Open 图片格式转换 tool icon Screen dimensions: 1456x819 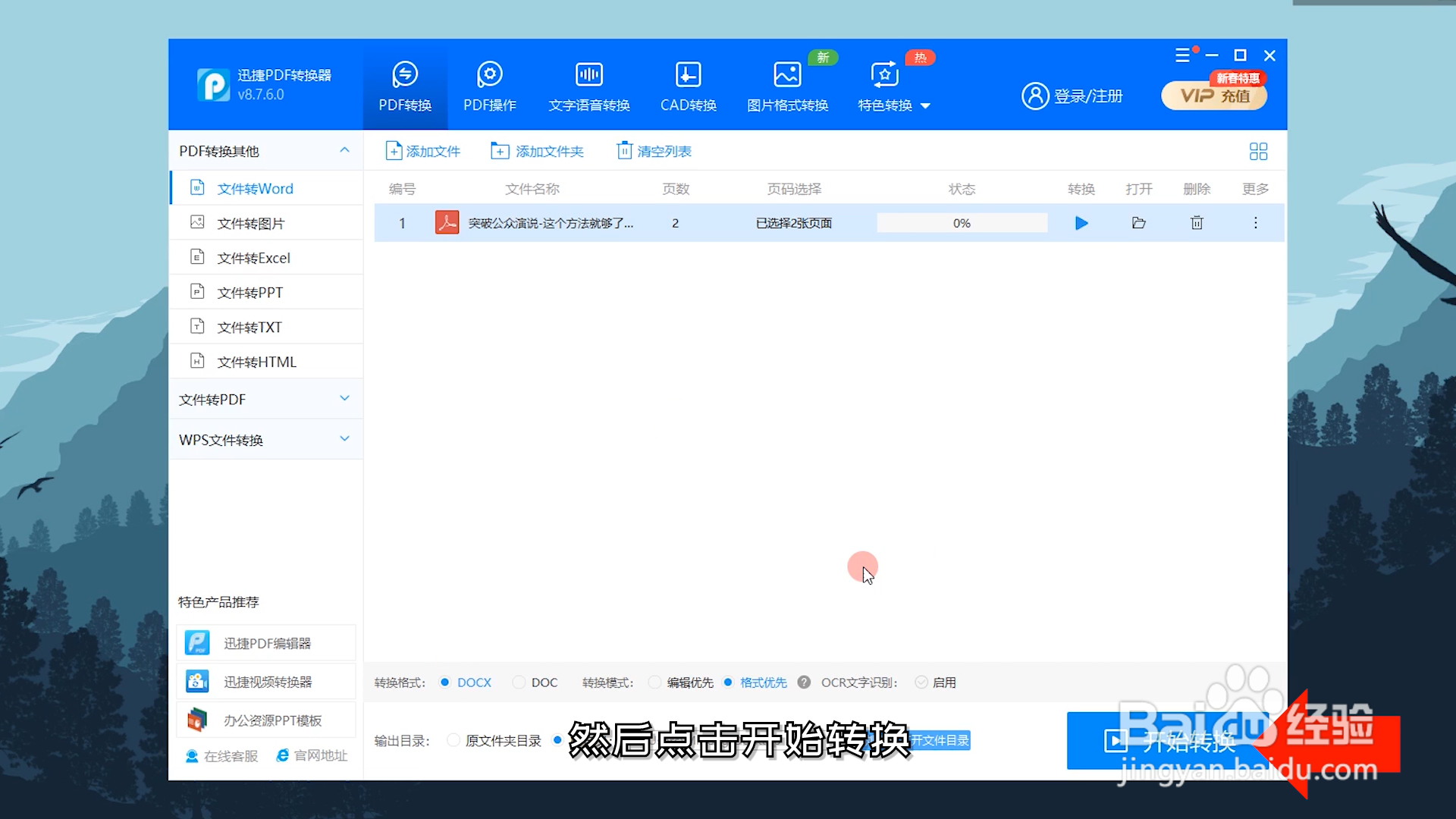coord(787,75)
